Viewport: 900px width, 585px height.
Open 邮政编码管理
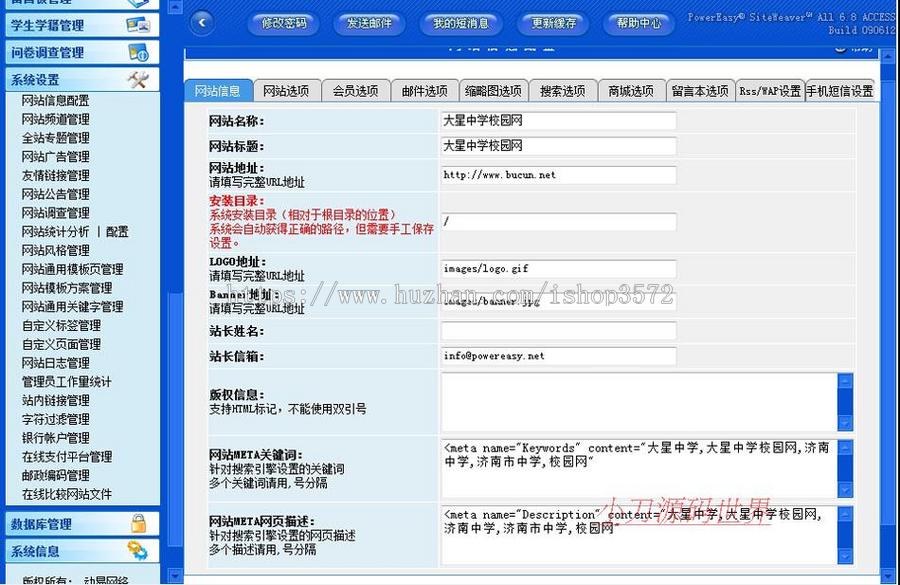[55, 475]
